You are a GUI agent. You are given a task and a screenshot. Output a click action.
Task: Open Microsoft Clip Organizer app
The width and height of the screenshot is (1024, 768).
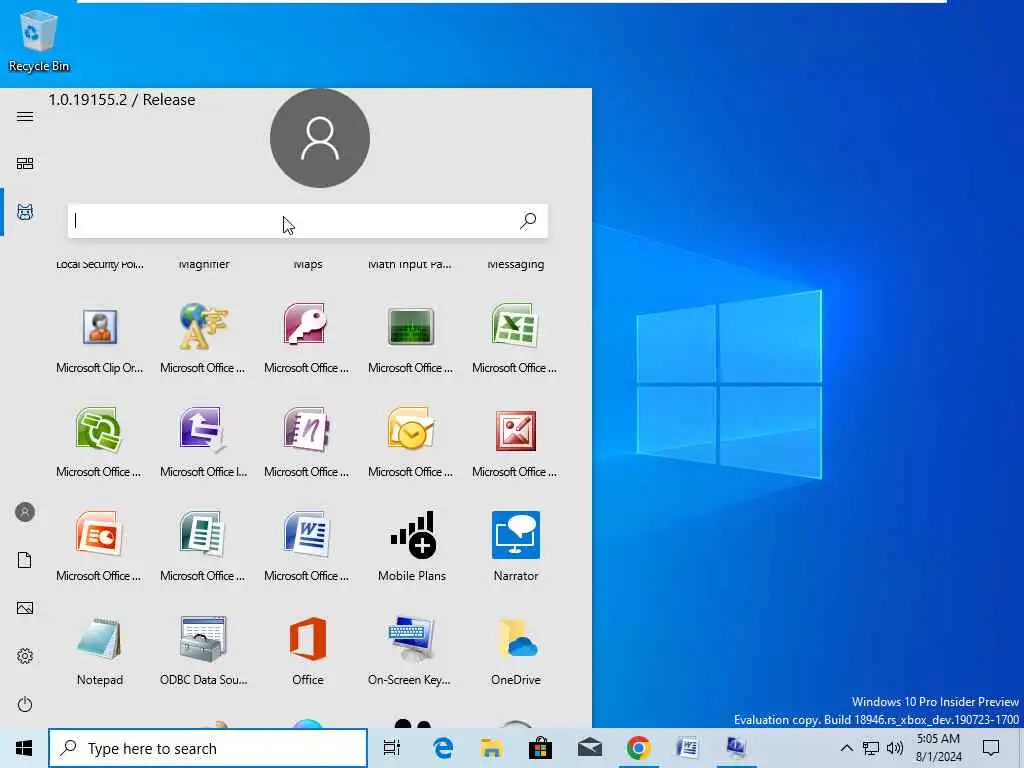(x=99, y=339)
